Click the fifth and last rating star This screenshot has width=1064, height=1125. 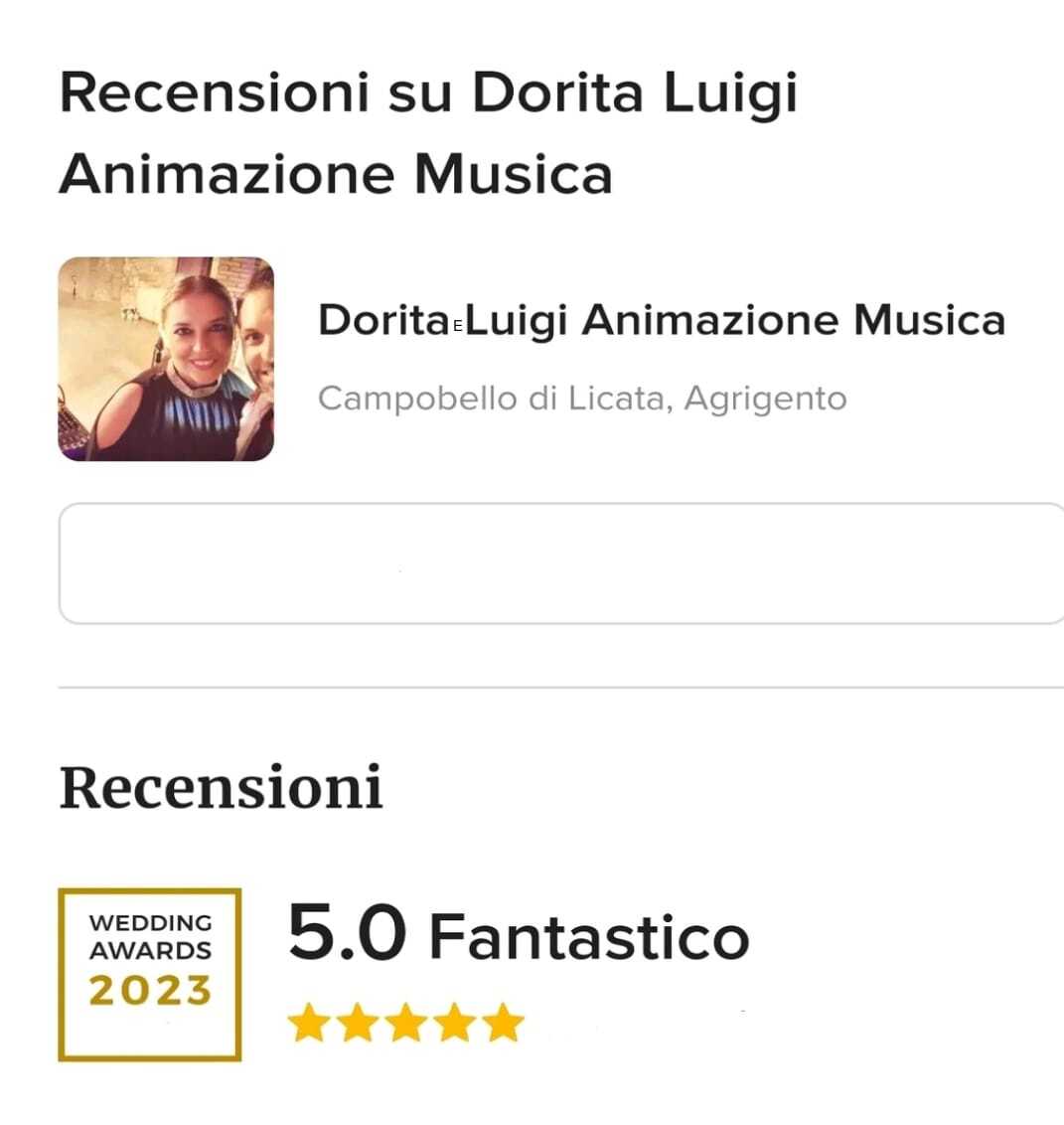click(504, 1023)
